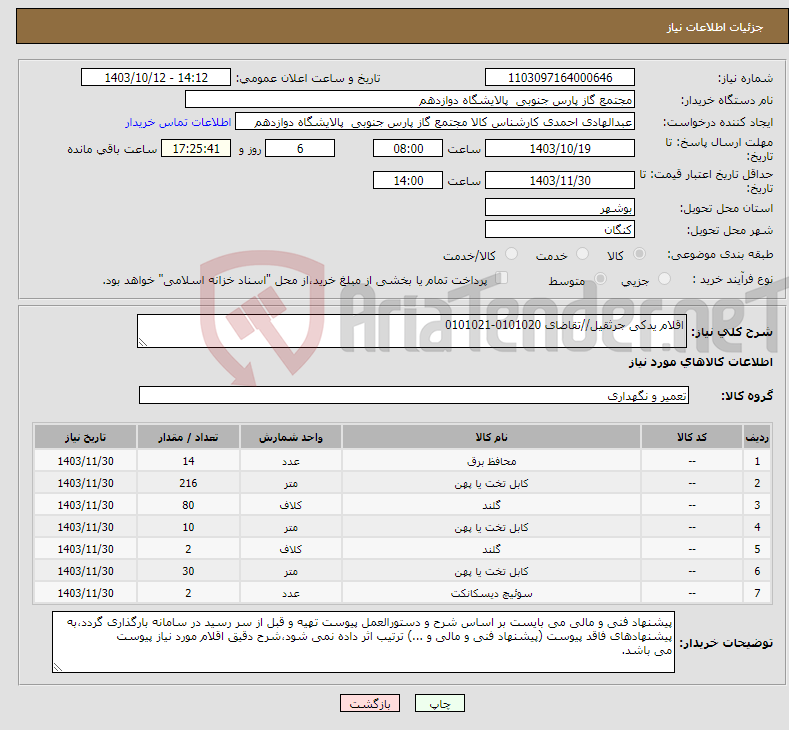Click the واحد شمارش column header
Viewport: 789px width, 730px height.
click(x=291, y=437)
